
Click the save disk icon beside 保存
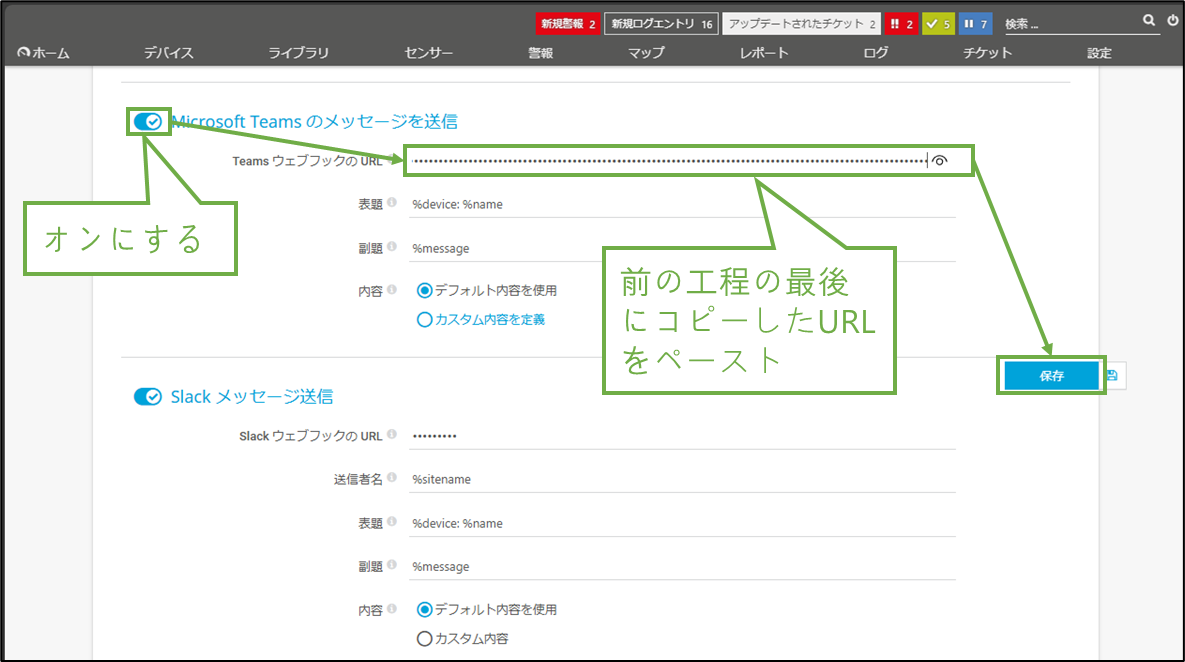pos(1112,376)
